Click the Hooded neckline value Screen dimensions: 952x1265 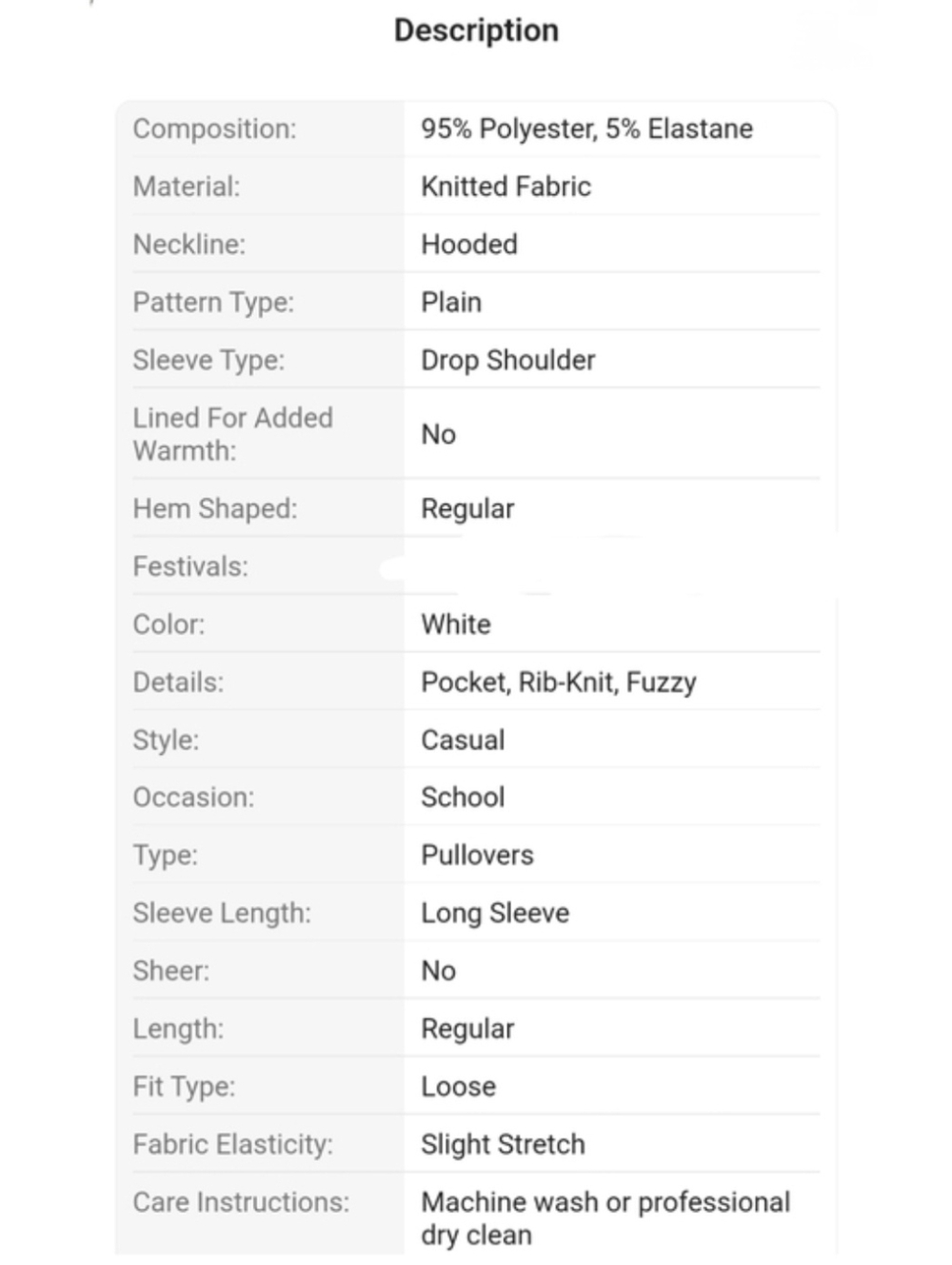pyautogui.click(x=469, y=245)
